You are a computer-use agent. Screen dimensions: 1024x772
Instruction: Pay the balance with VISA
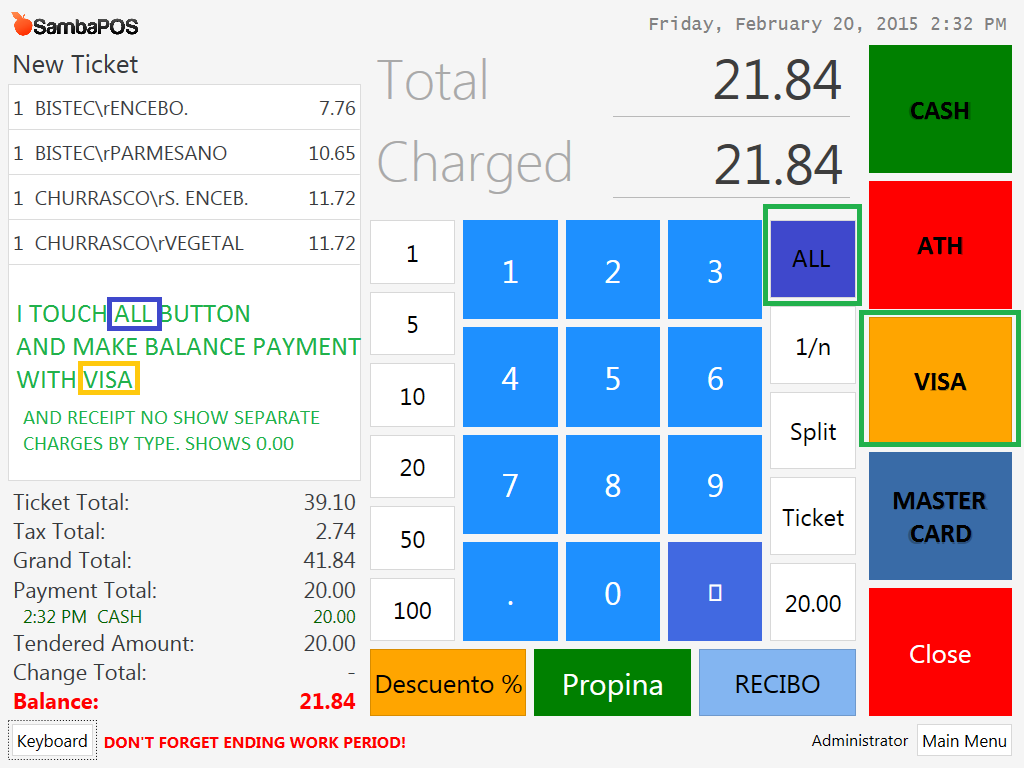[940, 380]
